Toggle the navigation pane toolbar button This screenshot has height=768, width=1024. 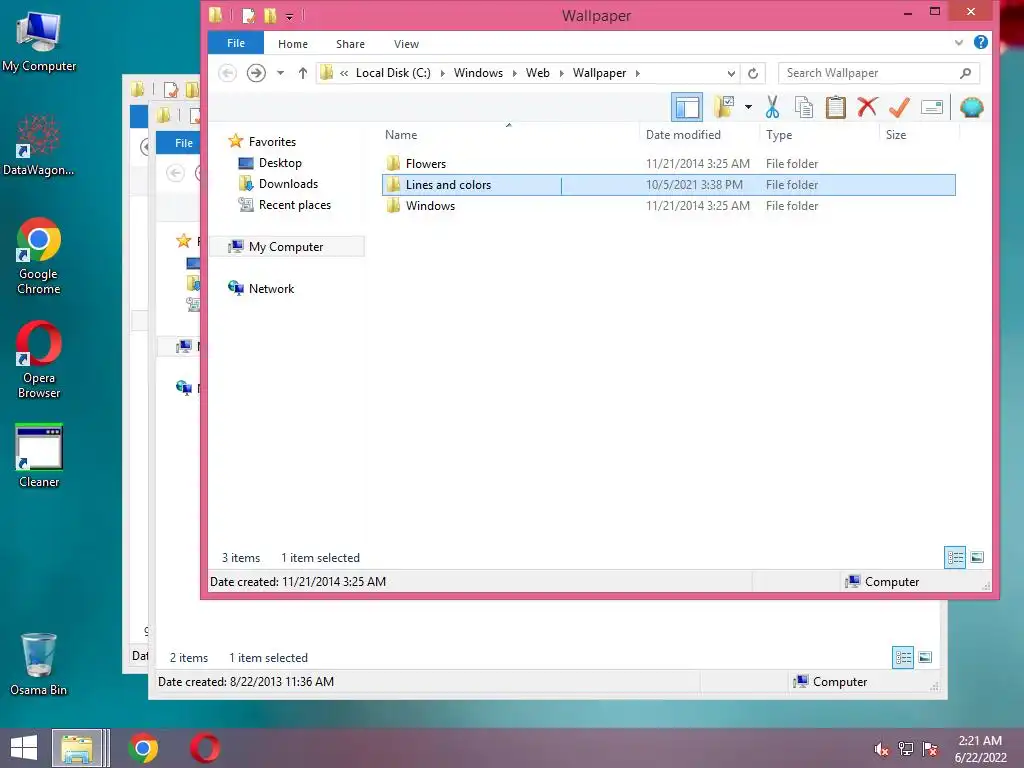click(687, 107)
